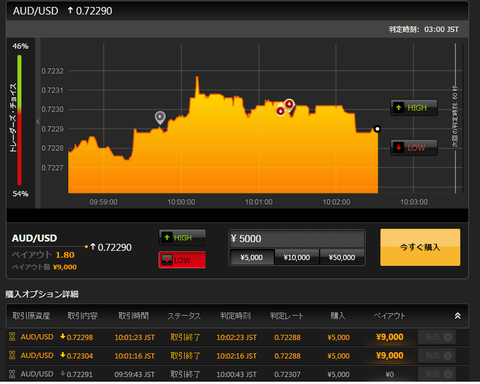Click the 取引原資産 column header
Screen dimensions: 480x384
(31, 316)
